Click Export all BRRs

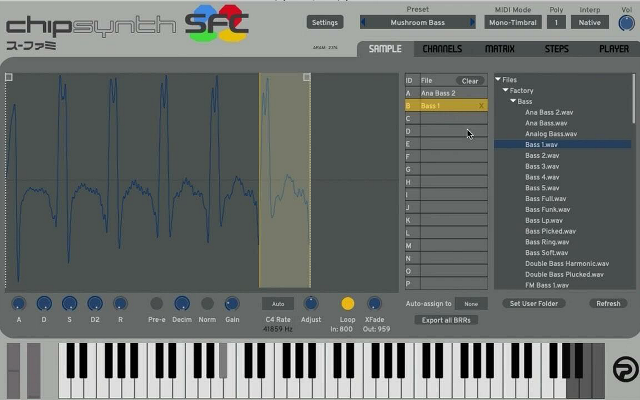point(446,320)
